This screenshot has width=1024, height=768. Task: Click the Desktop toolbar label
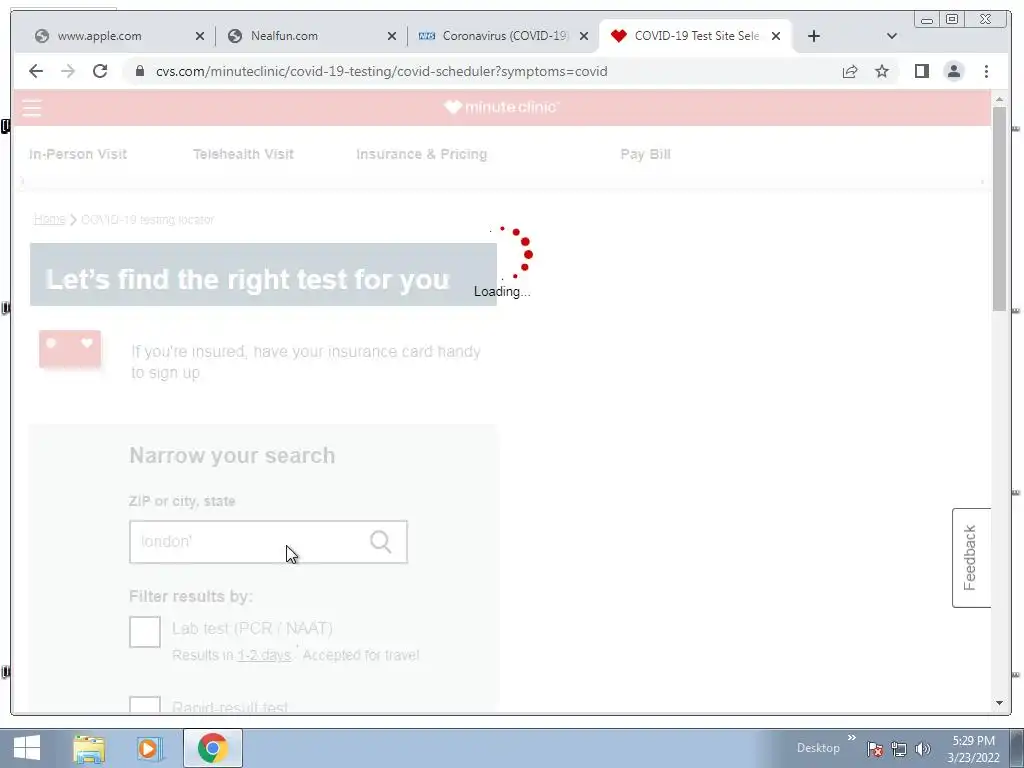[818, 748]
